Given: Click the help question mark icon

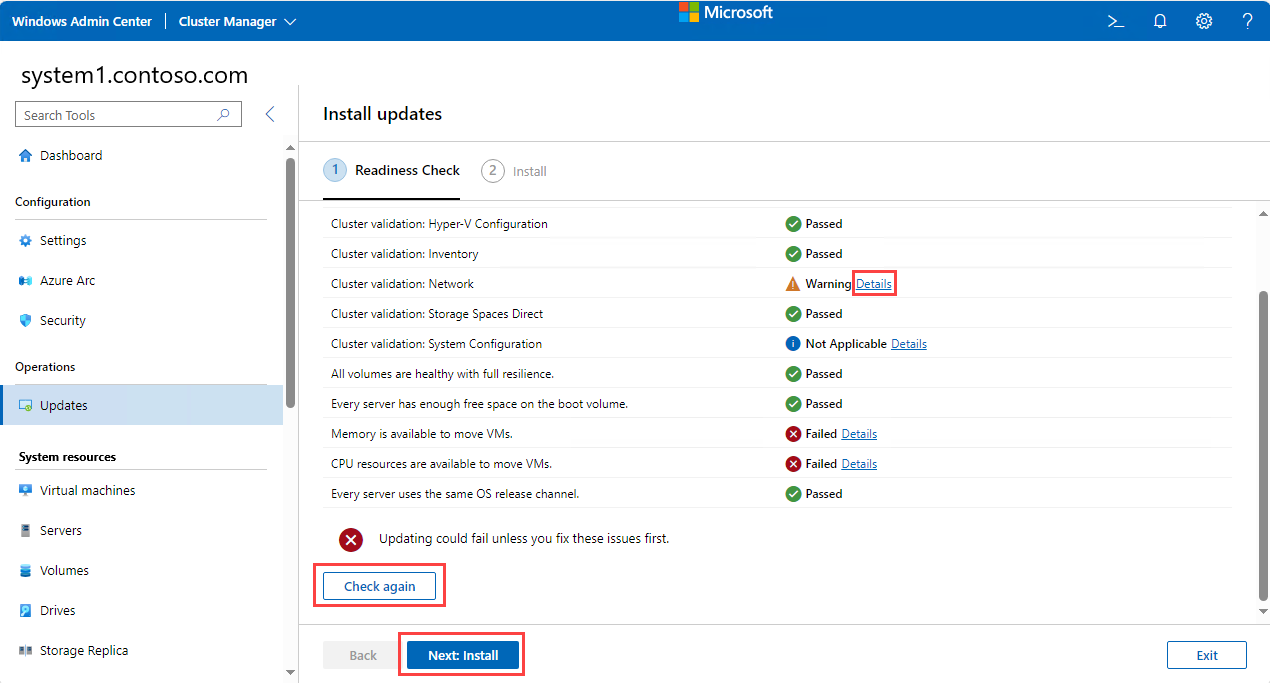Looking at the screenshot, I should [x=1247, y=21].
